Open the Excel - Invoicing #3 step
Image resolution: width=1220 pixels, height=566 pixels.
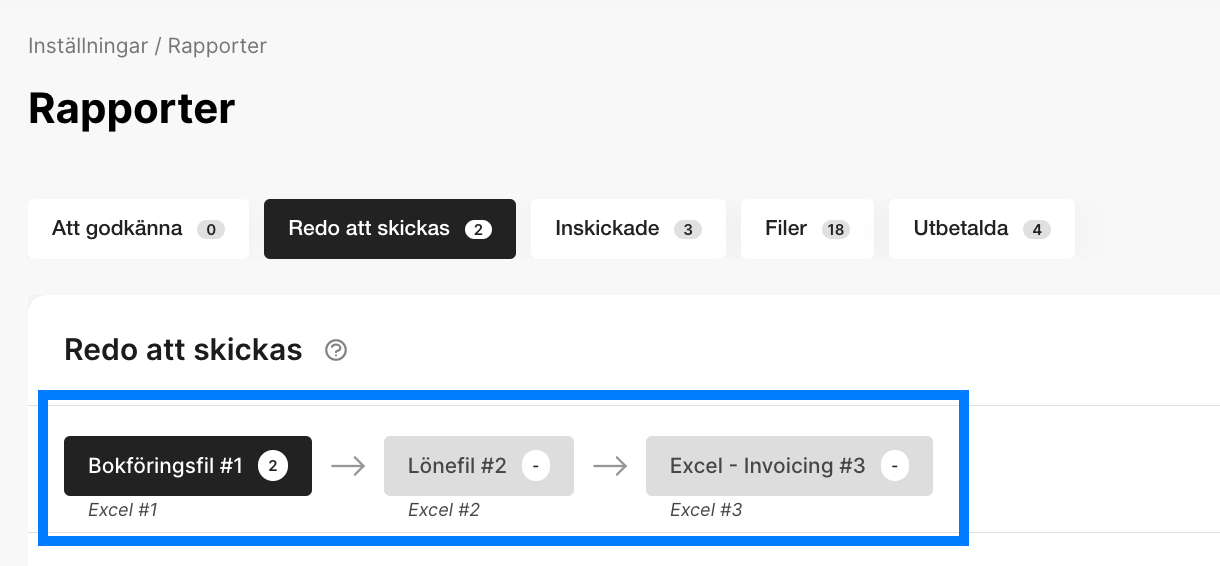tap(767, 466)
